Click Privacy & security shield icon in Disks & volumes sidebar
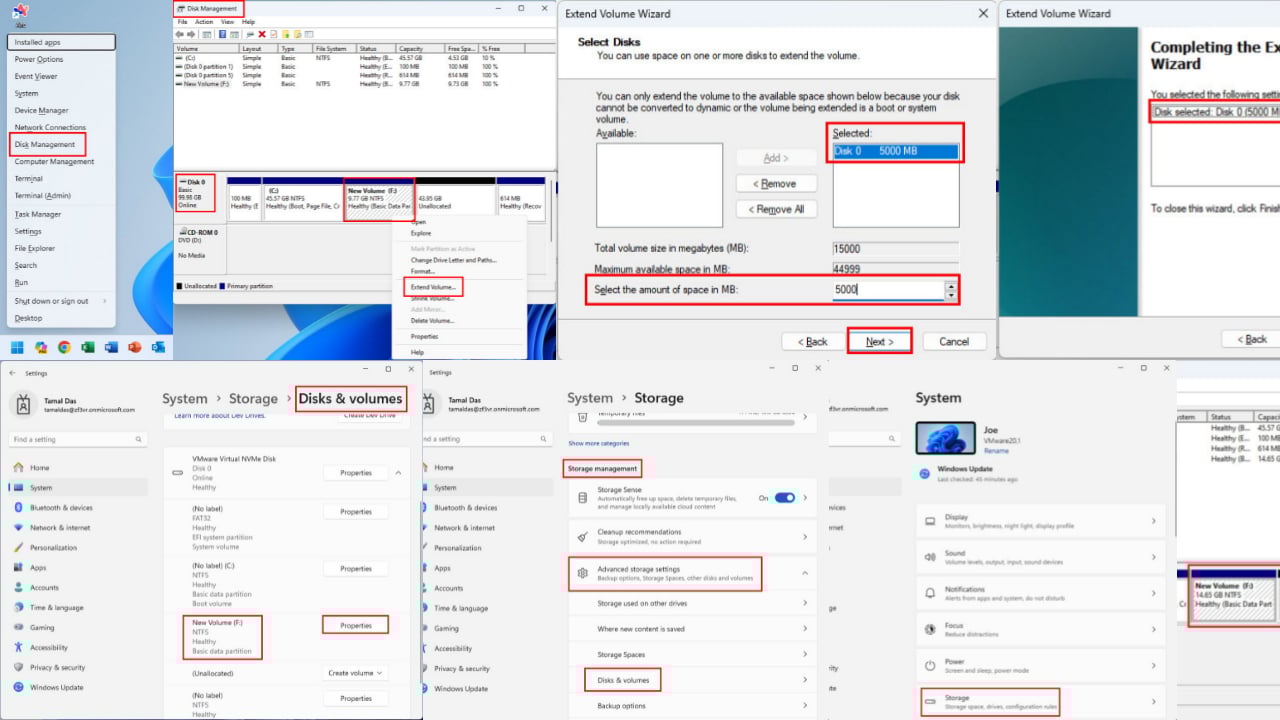This screenshot has height=720, width=1280. click(17, 667)
